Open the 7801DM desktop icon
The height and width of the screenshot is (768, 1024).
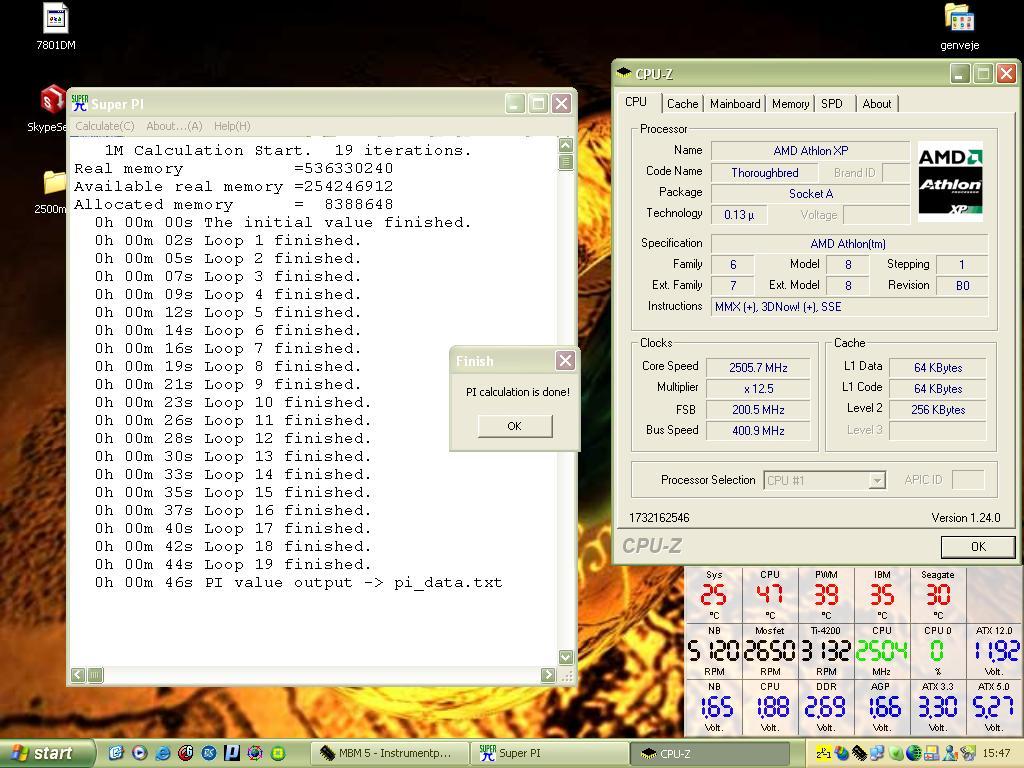(56, 18)
